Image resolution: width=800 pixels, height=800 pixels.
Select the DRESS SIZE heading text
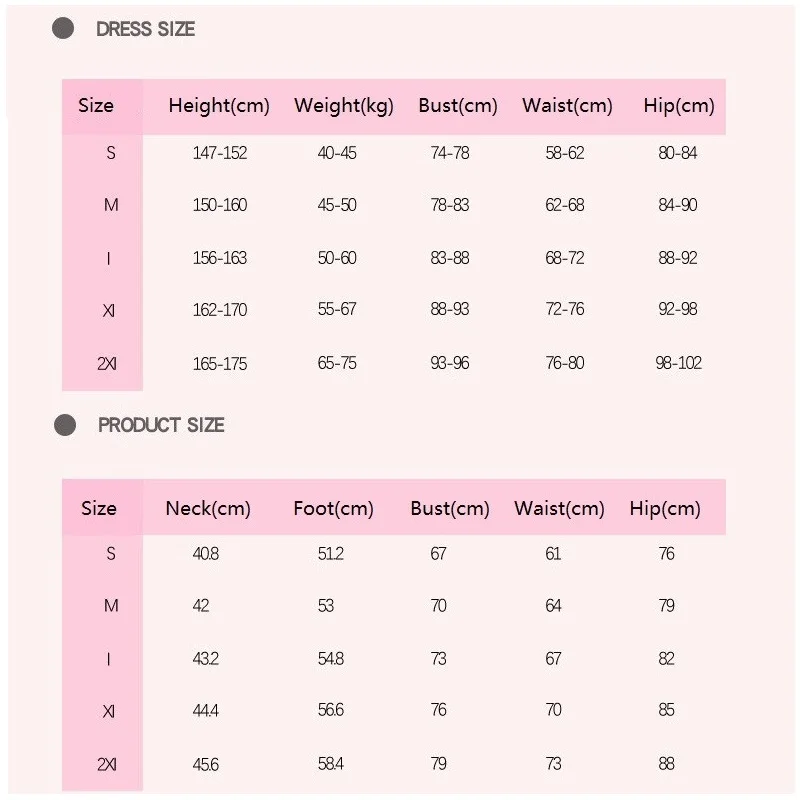tap(145, 29)
